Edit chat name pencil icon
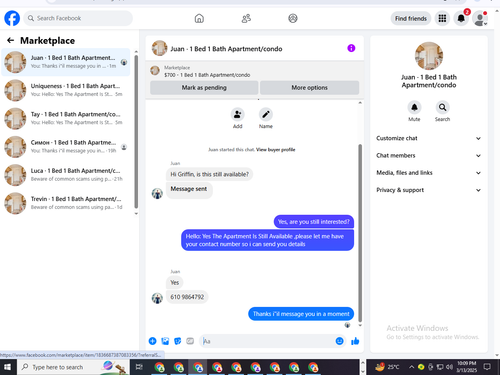 click(266, 115)
